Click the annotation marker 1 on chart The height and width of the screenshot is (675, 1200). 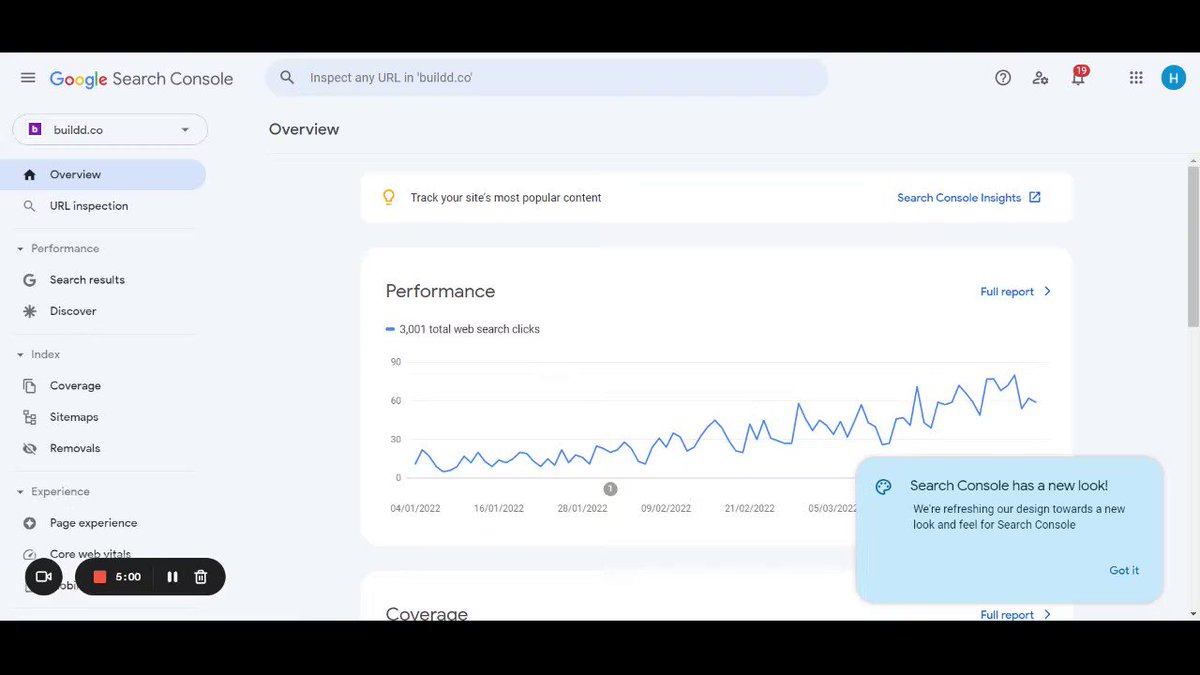[610, 489]
